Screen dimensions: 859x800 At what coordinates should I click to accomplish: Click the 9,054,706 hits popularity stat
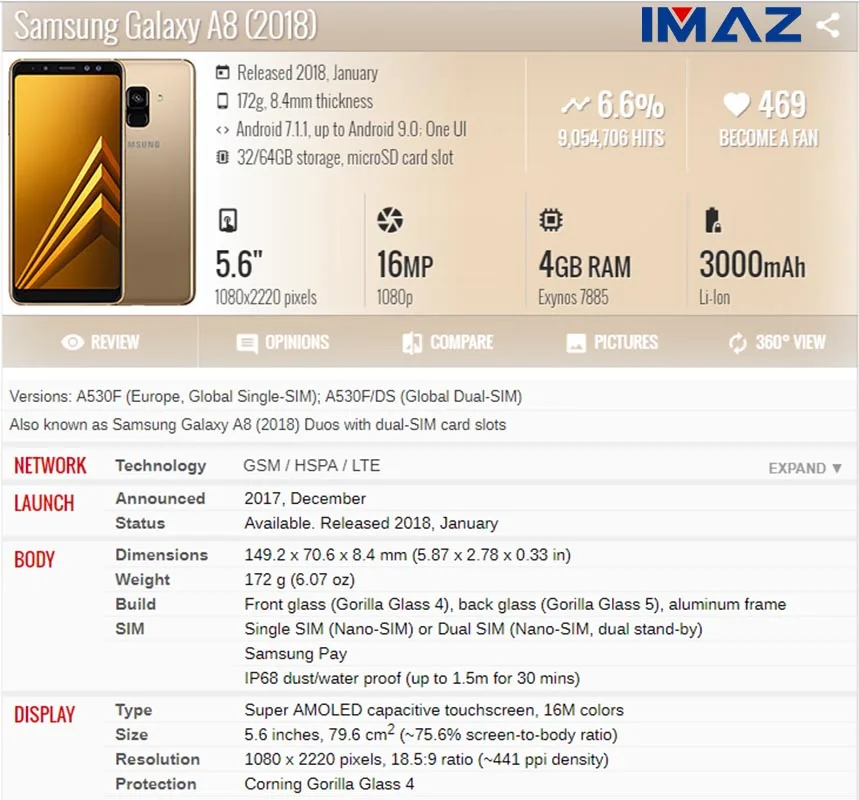pyautogui.click(x=611, y=138)
